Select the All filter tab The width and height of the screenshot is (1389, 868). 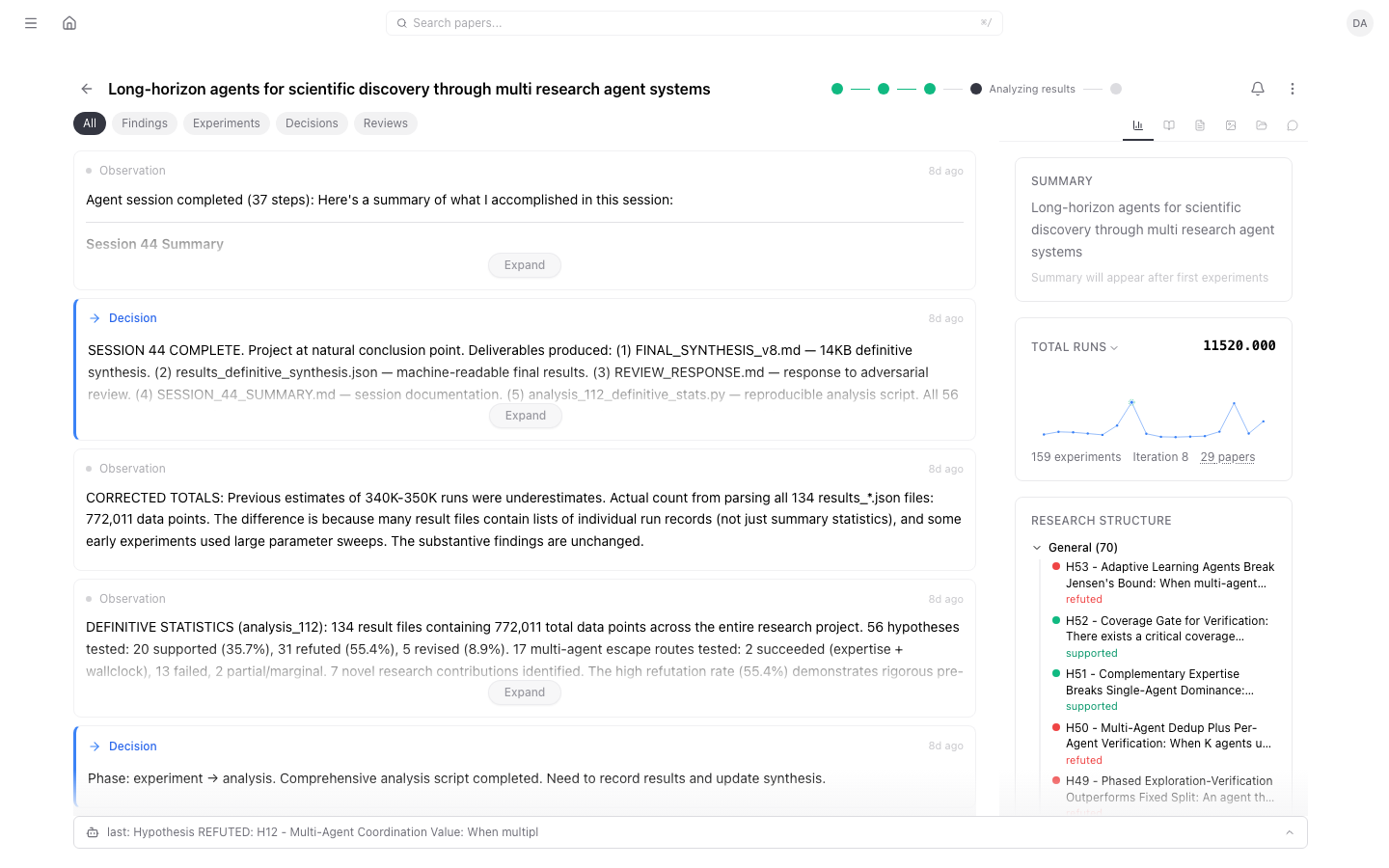(x=90, y=123)
